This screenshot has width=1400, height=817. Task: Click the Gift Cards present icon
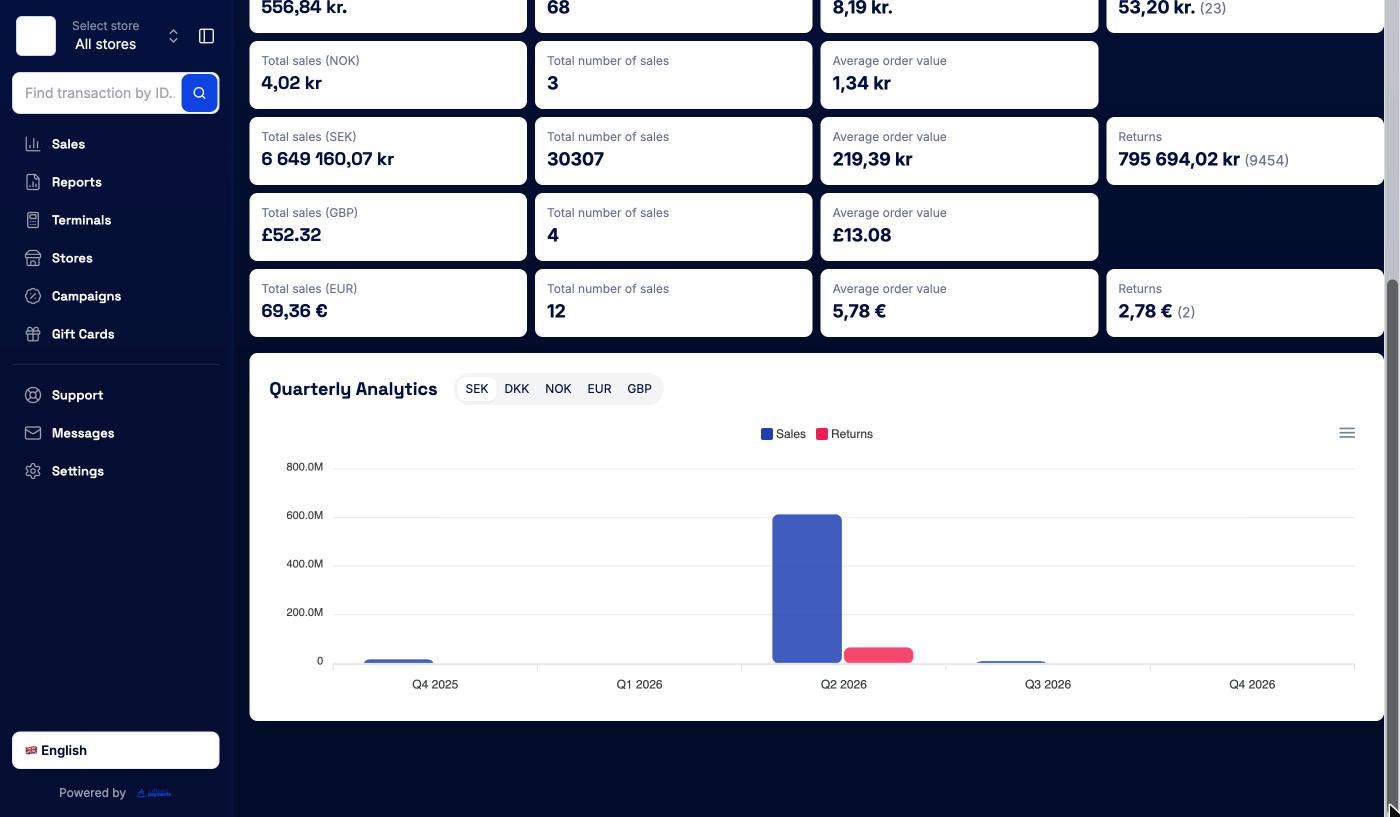coord(33,334)
